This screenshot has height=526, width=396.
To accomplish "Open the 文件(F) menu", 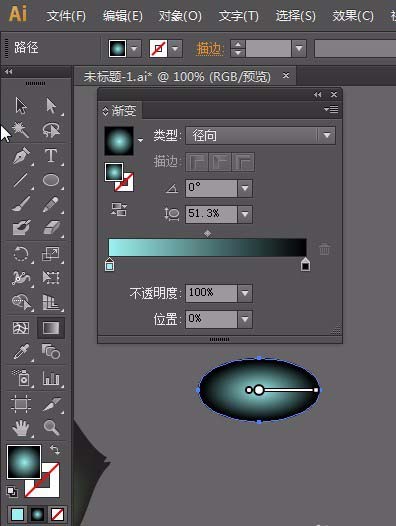I will click(x=66, y=16).
